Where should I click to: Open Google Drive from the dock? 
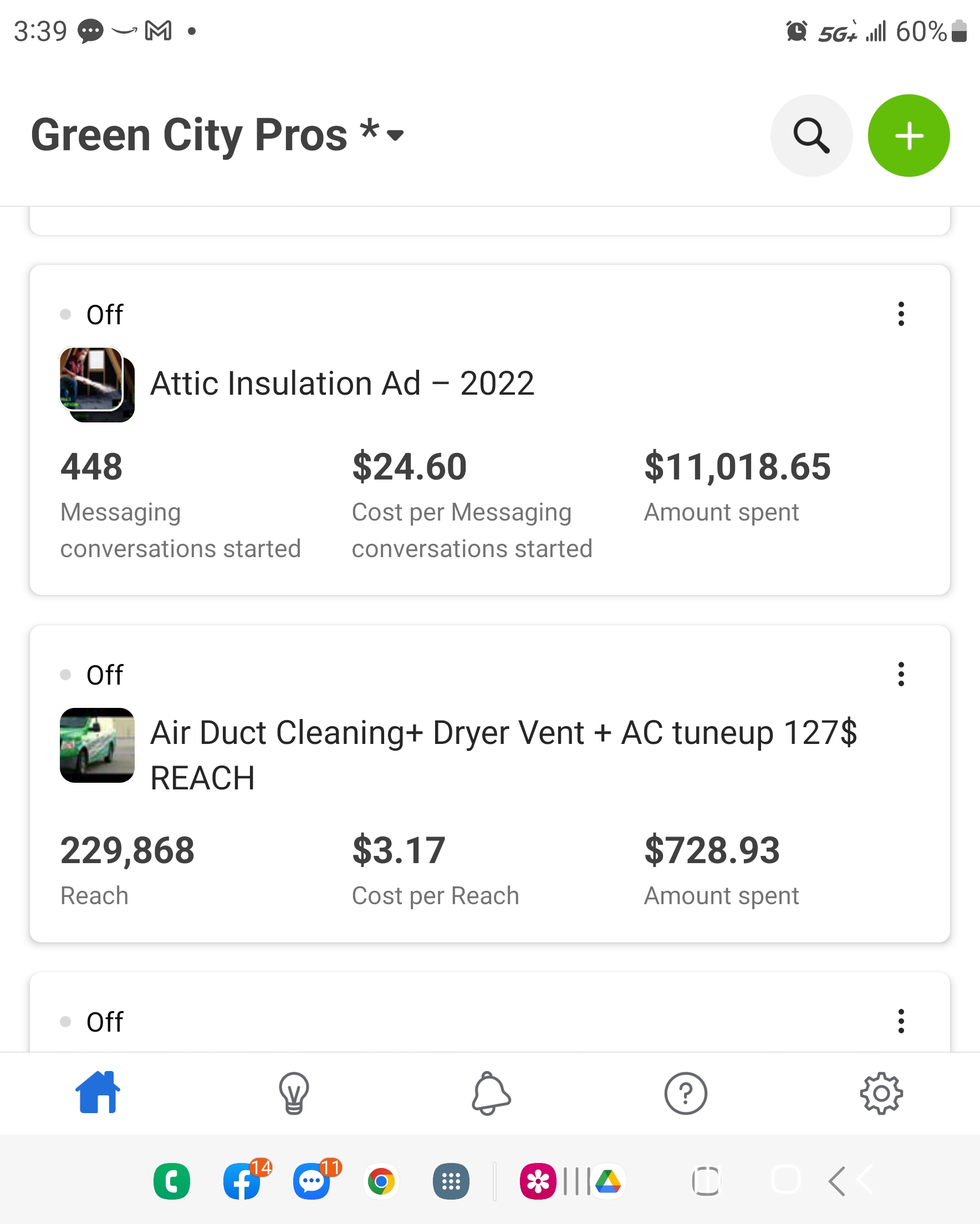click(x=608, y=1181)
